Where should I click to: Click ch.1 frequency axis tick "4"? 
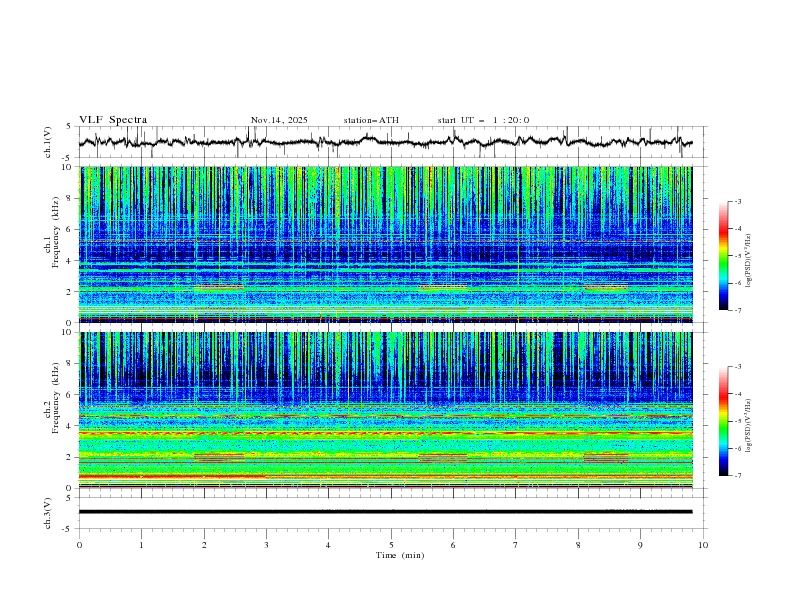click(x=71, y=261)
